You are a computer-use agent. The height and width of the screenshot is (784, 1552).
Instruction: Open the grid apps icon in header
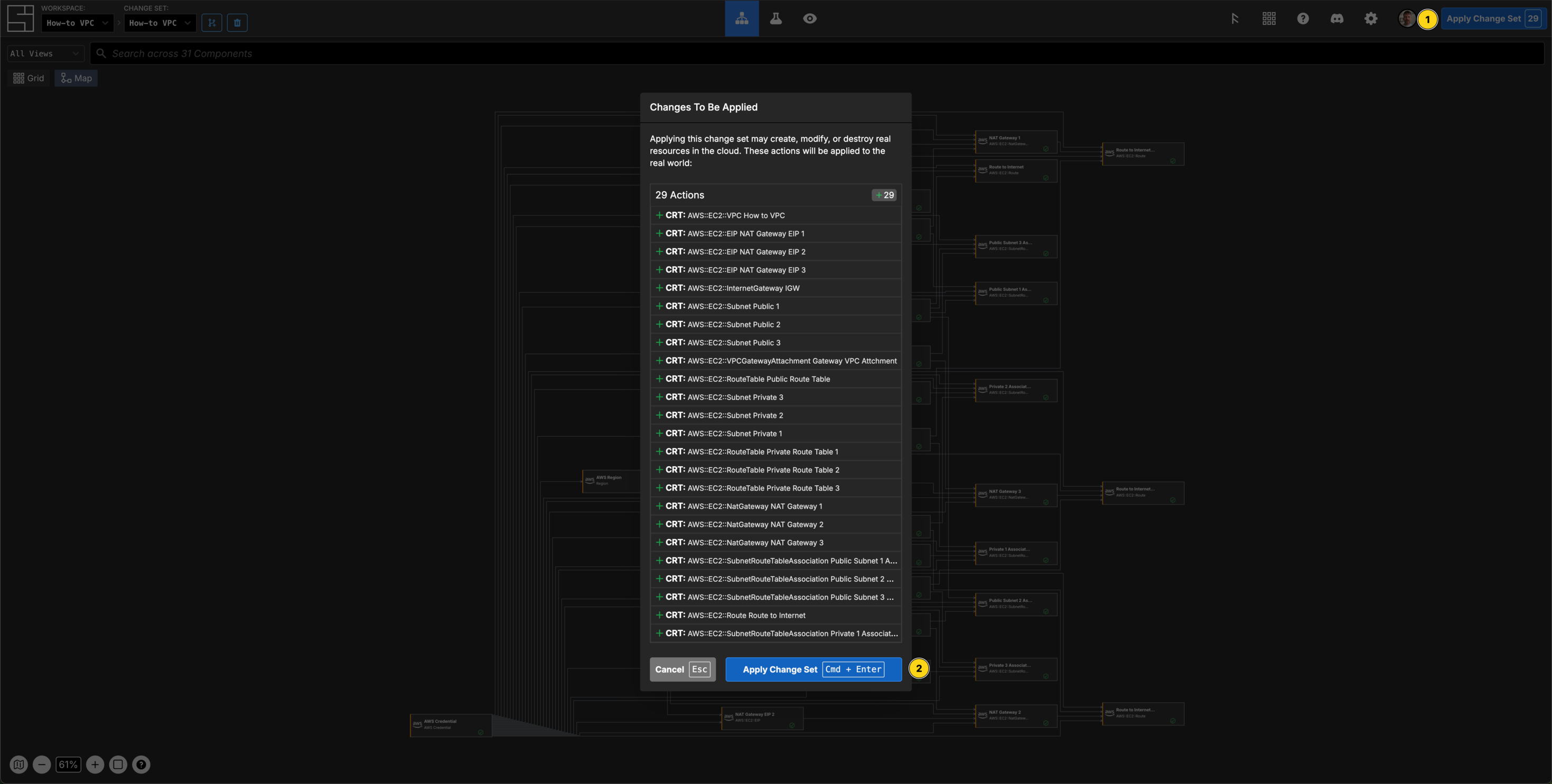[x=1269, y=18]
